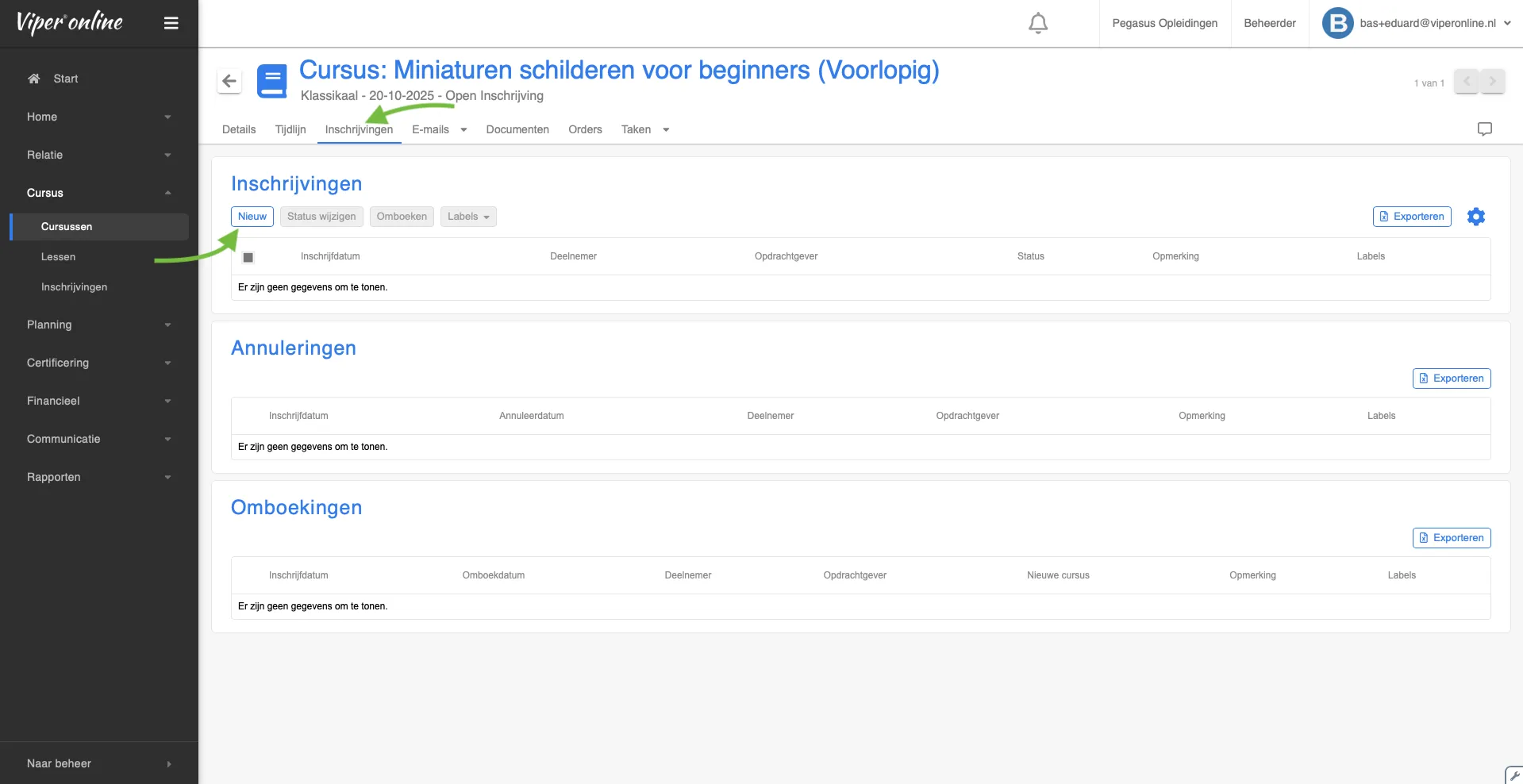
Task: Click the Start home icon
Action: coord(34,79)
